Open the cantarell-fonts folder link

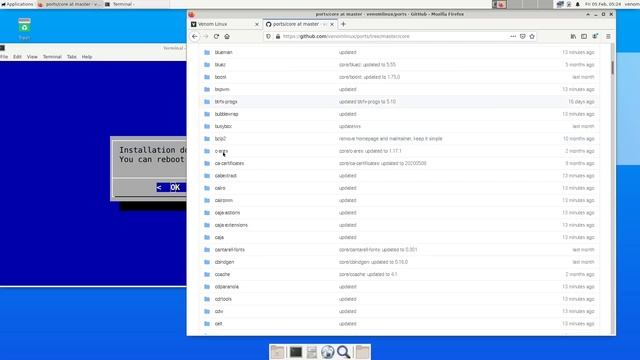(x=230, y=250)
